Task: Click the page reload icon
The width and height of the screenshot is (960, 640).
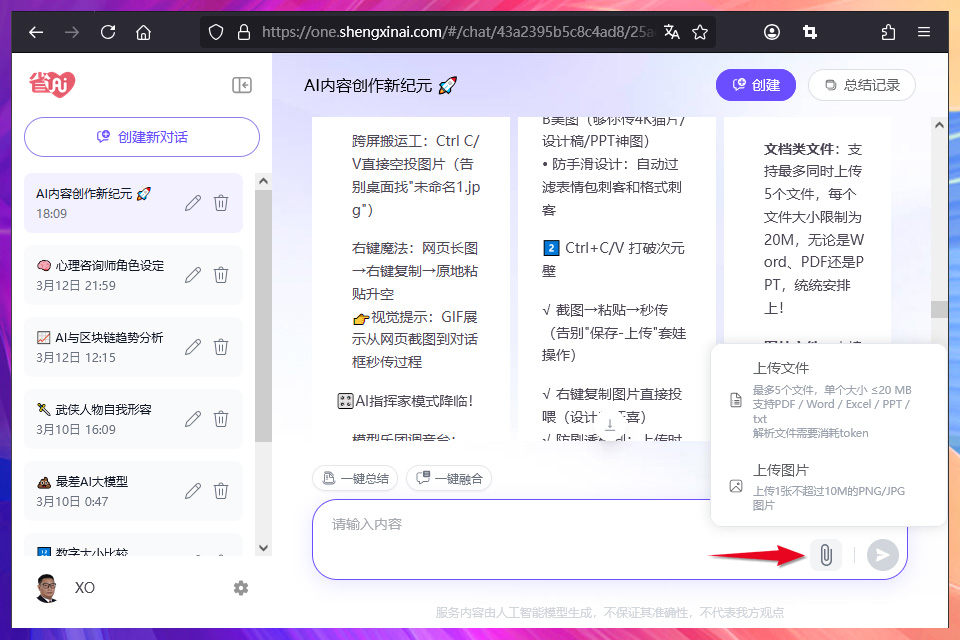Action: pyautogui.click(x=107, y=31)
